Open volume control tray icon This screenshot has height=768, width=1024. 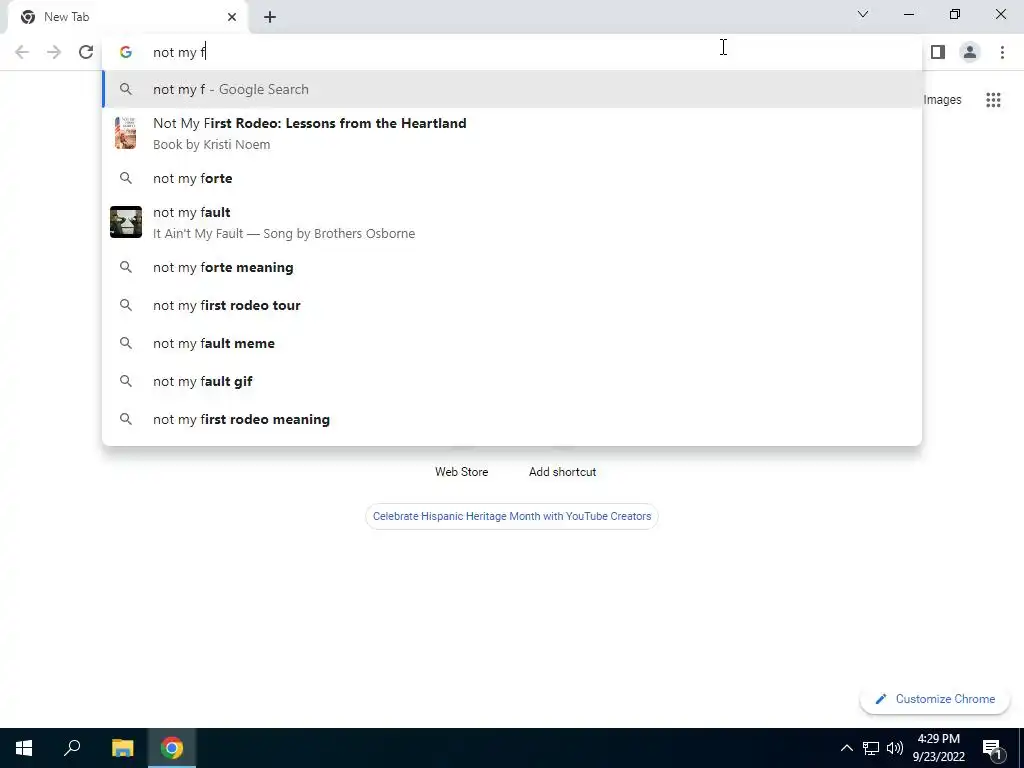(x=895, y=748)
